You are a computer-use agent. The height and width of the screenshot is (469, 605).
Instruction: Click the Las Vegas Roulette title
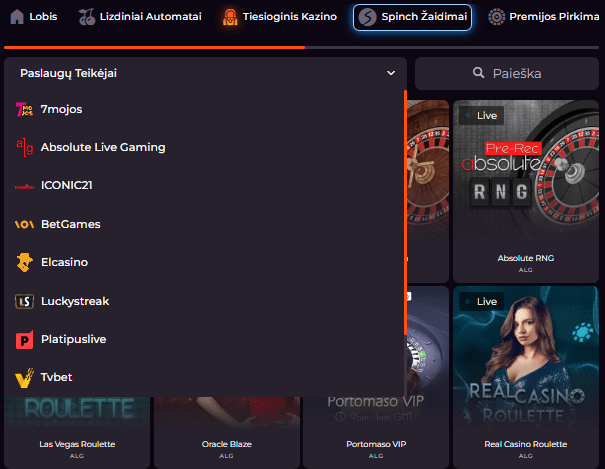[x=77, y=444]
